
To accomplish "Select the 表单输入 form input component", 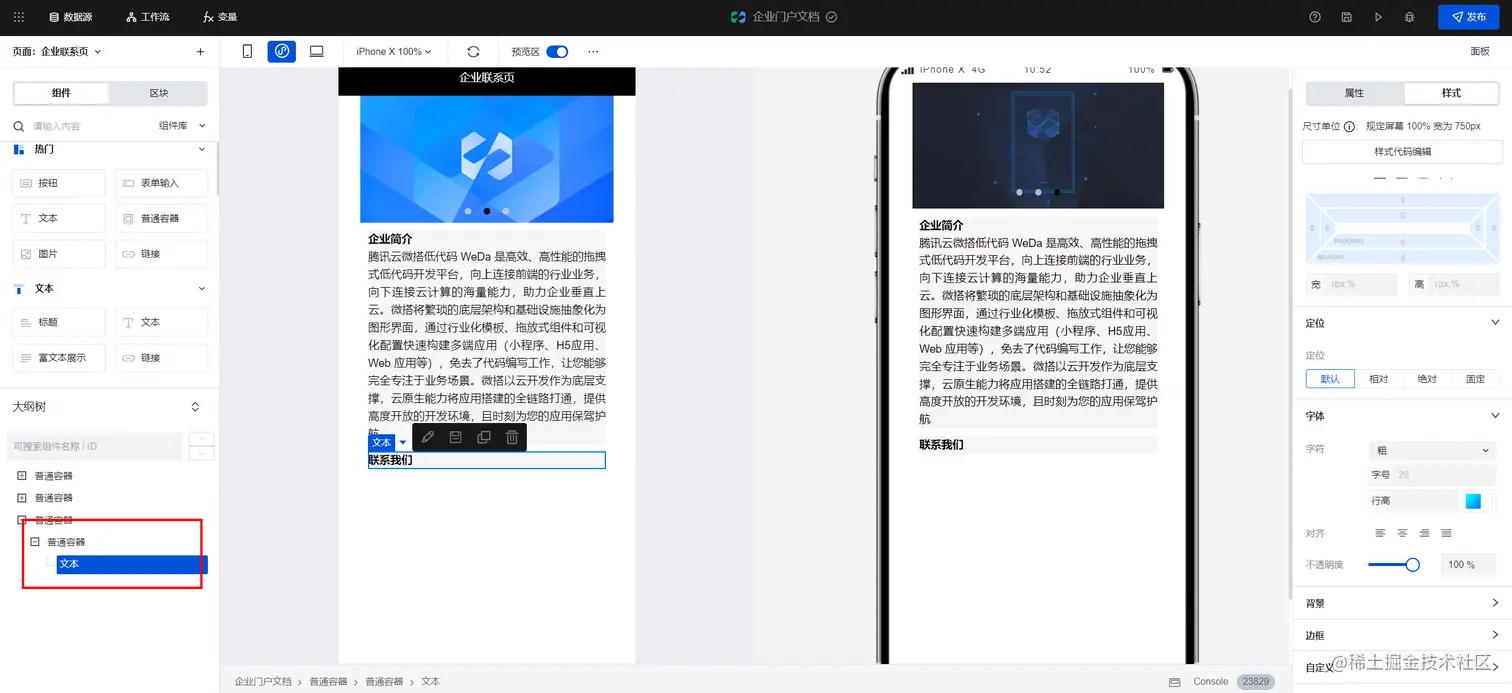I will coord(161,183).
